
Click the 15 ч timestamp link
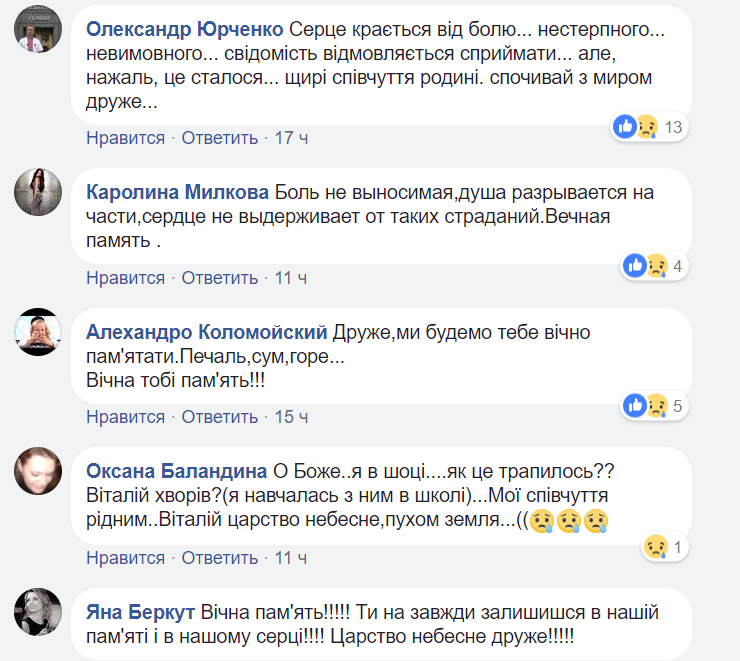tap(291, 416)
